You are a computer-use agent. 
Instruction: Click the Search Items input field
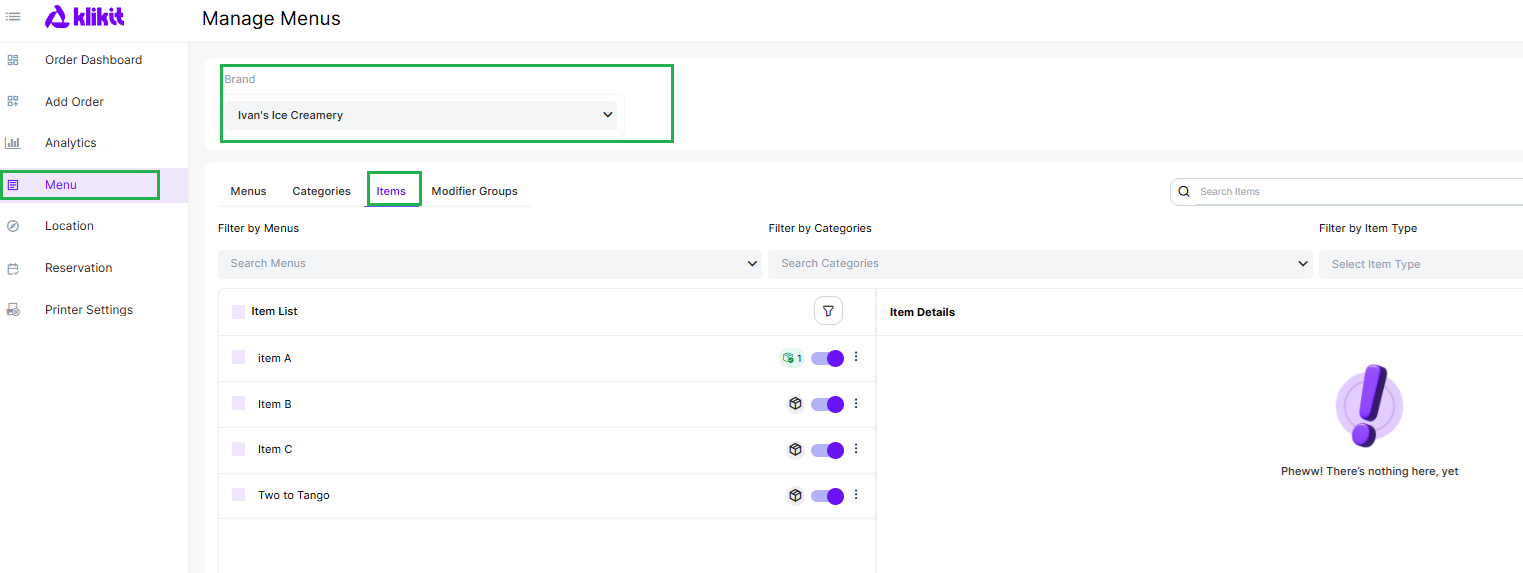1350,192
